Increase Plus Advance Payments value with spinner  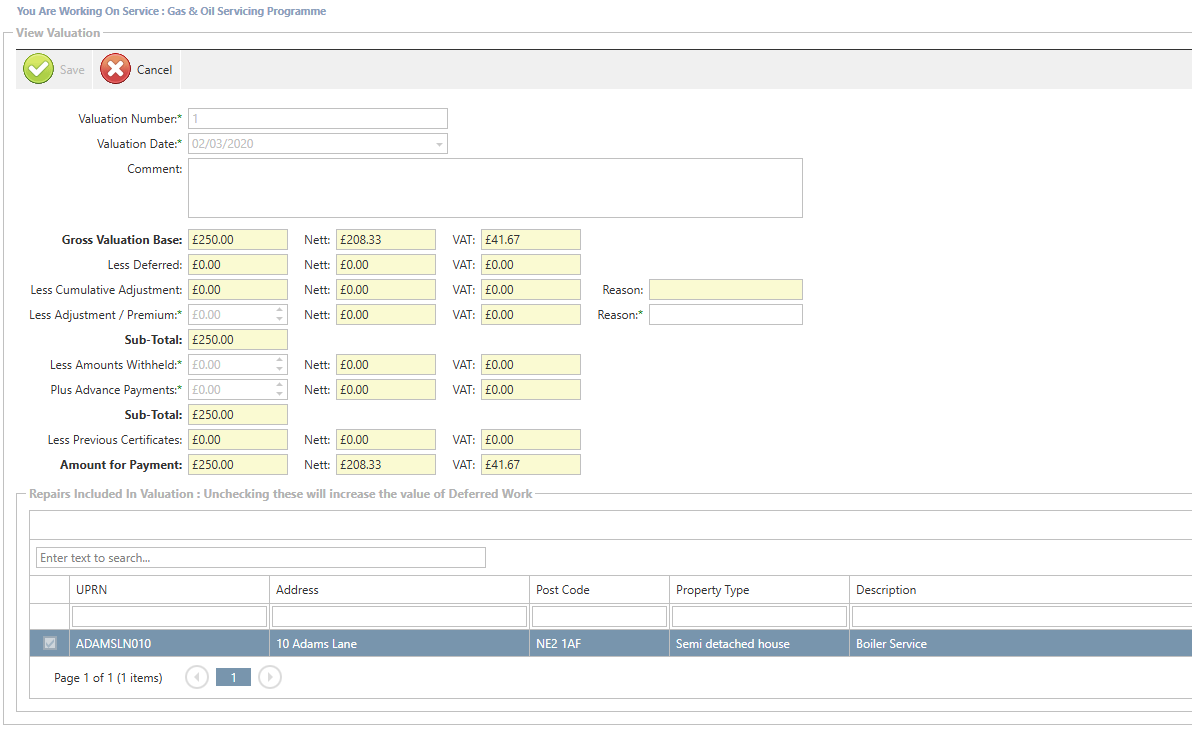tap(279, 385)
